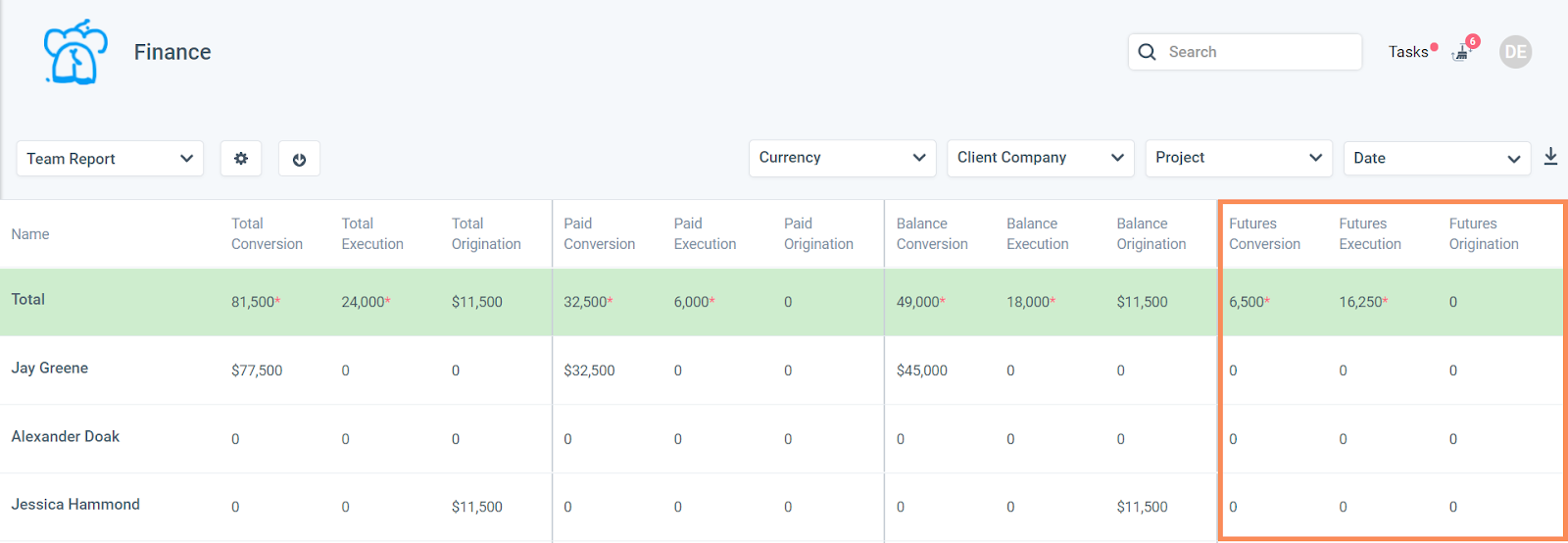Screen dimensions: 1568x543
Task: Expand the Date filter dropdown
Action: (x=1437, y=158)
